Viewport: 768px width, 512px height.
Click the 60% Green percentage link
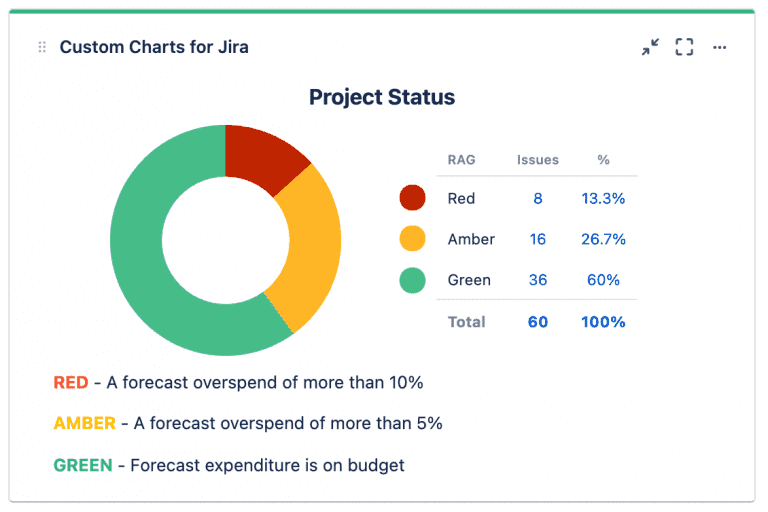click(x=603, y=280)
